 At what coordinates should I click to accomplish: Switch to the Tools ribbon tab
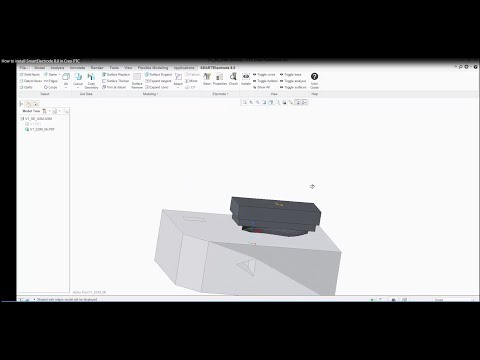pos(114,68)
